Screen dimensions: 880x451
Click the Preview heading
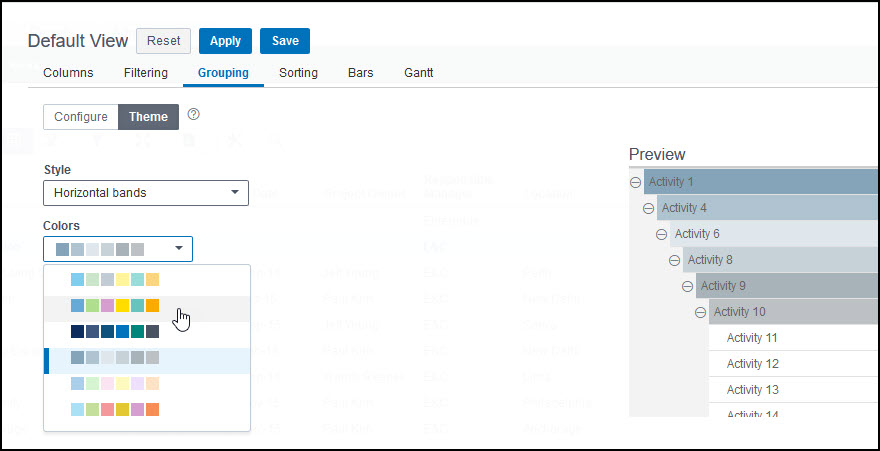[657, 154]
